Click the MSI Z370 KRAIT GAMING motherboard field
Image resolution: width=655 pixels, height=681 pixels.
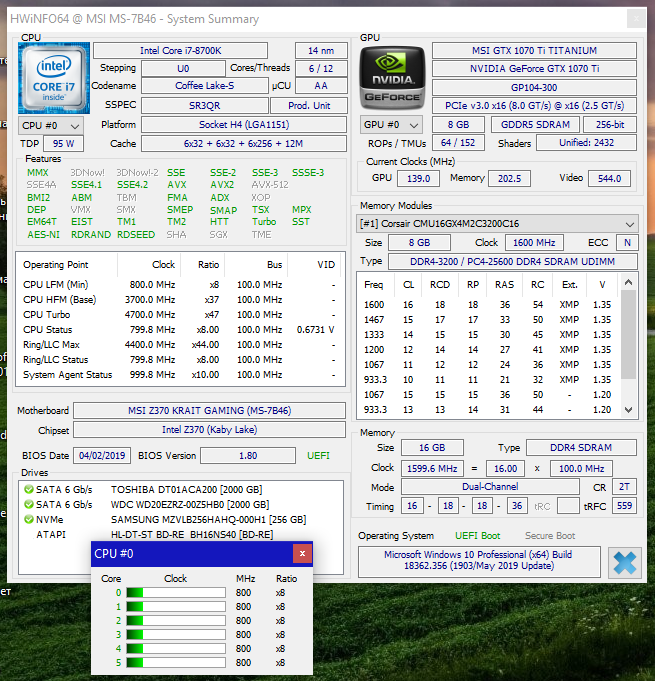tap(209, 410)
